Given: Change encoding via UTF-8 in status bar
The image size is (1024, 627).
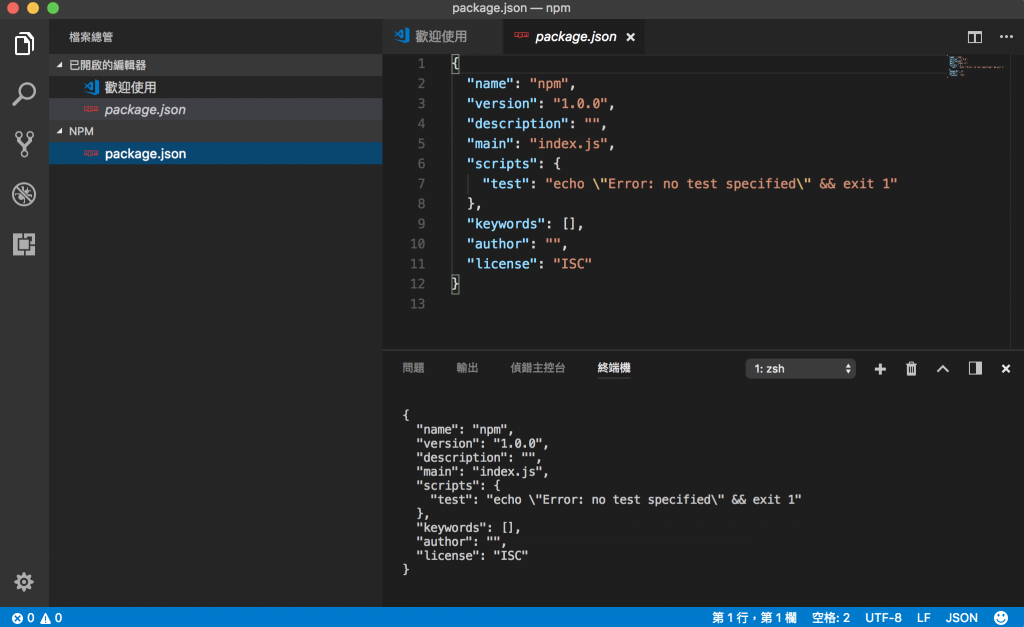Looking at the screenshot, I should pyautogui.click(x=883, y=618).
